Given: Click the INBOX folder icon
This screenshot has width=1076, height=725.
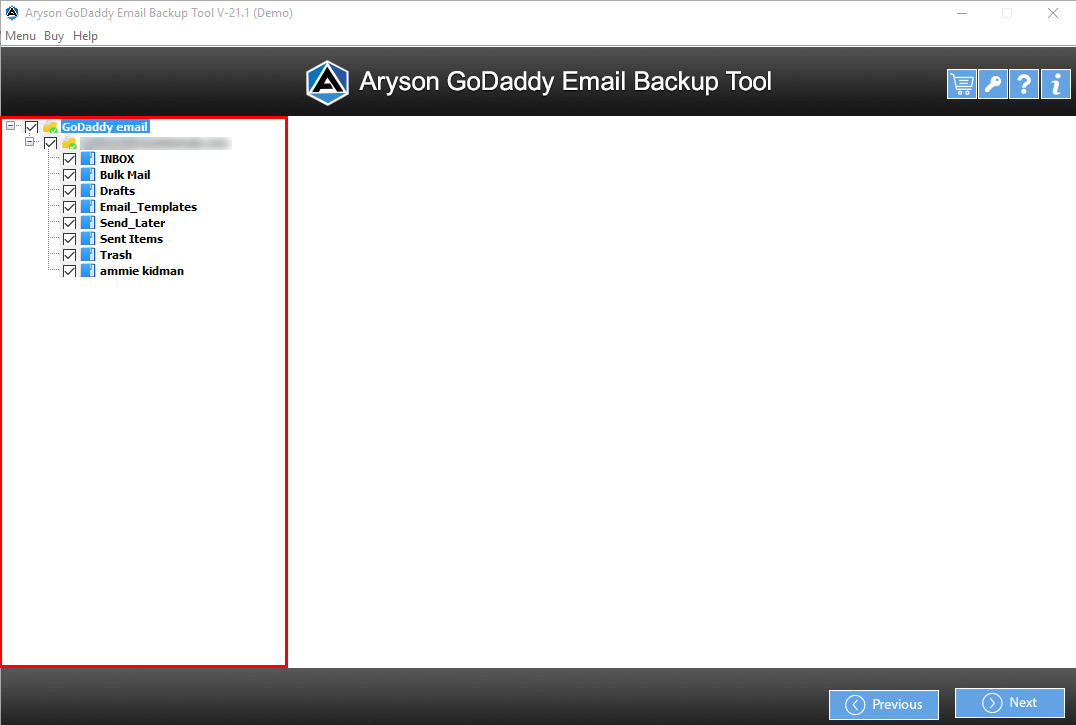Looking at the screenshot, I should (x=88, y=159).
